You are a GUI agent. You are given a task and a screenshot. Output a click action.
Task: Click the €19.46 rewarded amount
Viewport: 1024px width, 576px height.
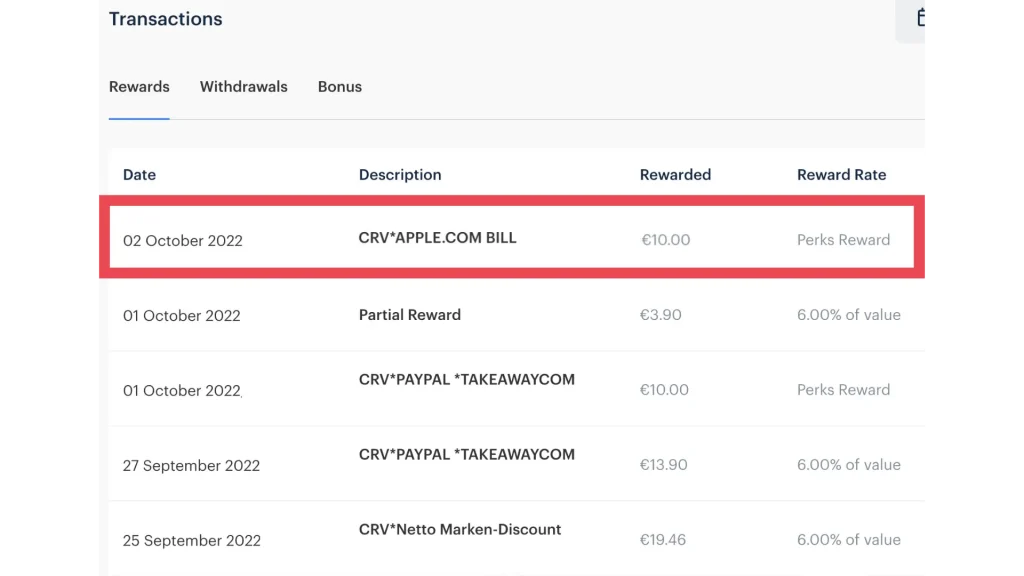click(663, 540)
